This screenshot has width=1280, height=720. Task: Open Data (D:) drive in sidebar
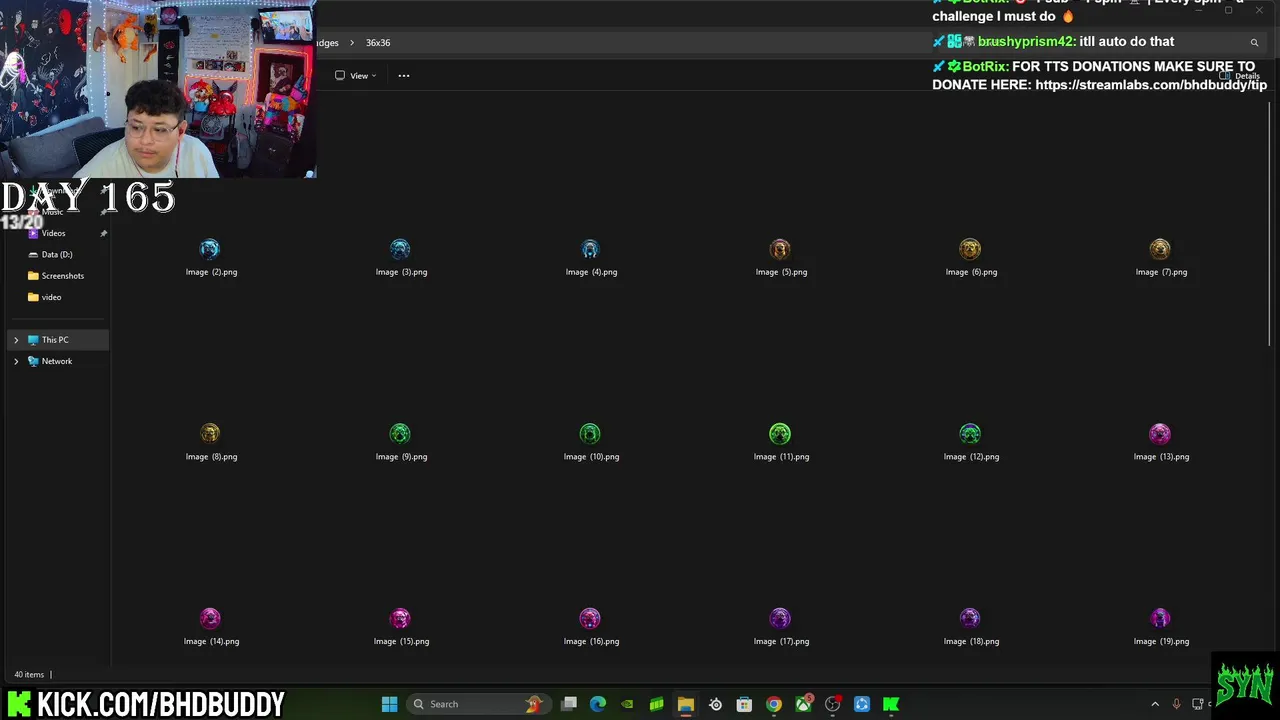point(56,254)
